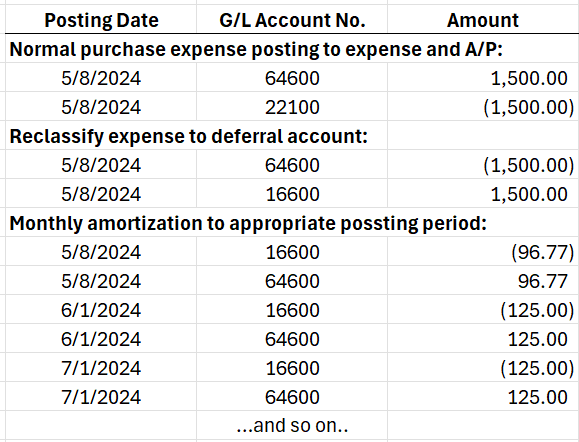The height and width of the screenshot is (442, 579).
Task: Select the positive 96.77 amount cell
Action: tap(483, 281)
